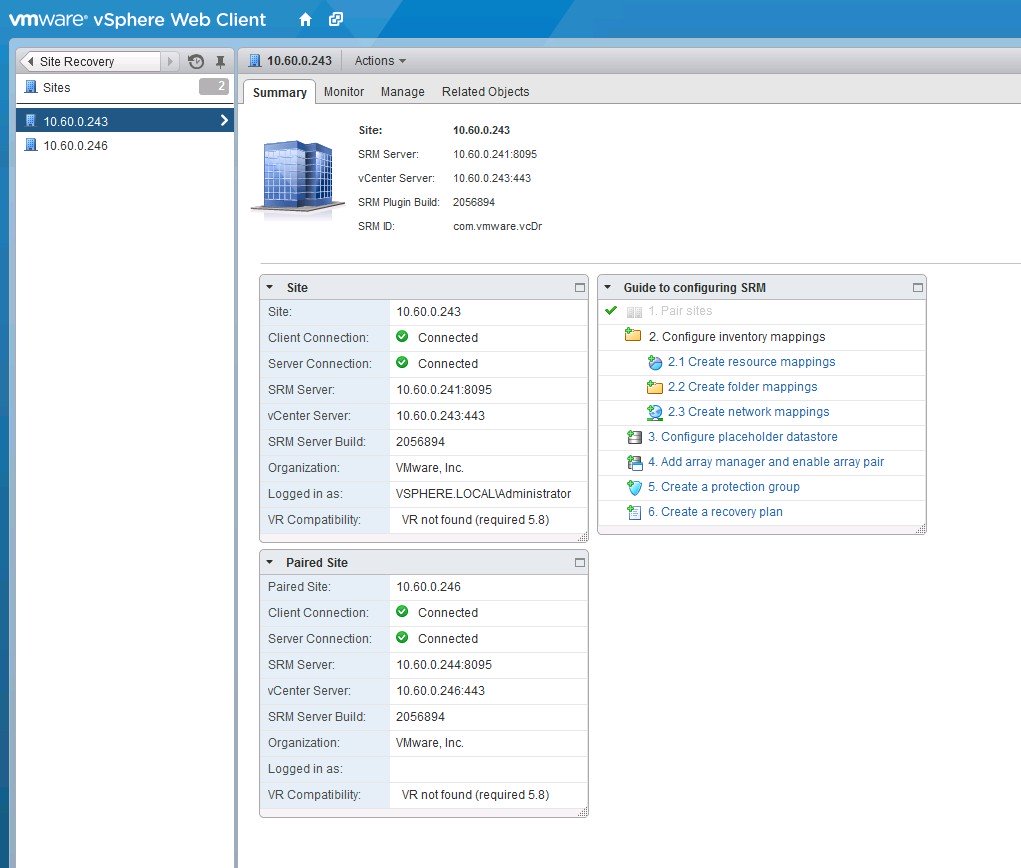Maximize the Site panel
This screenshot has width=1021, height=868.
579,287
